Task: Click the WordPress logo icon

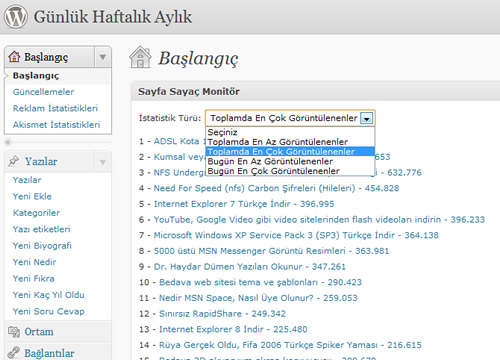Action: tap(15, 17)
